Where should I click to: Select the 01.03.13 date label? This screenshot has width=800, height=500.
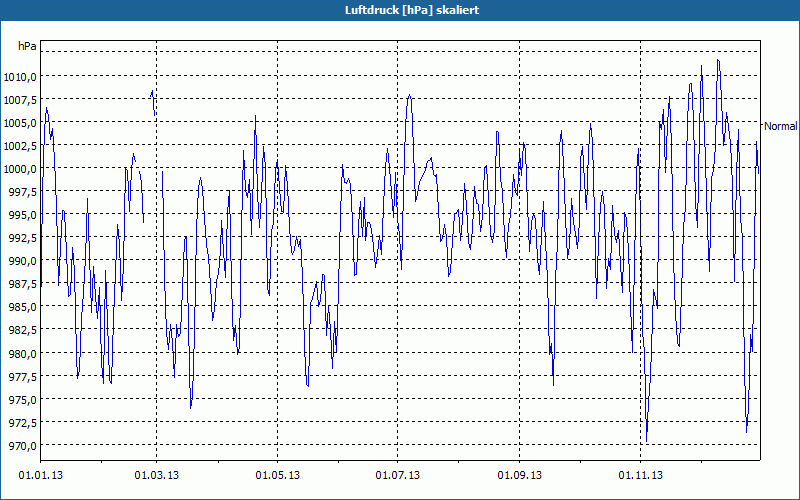tap(157, 476)
